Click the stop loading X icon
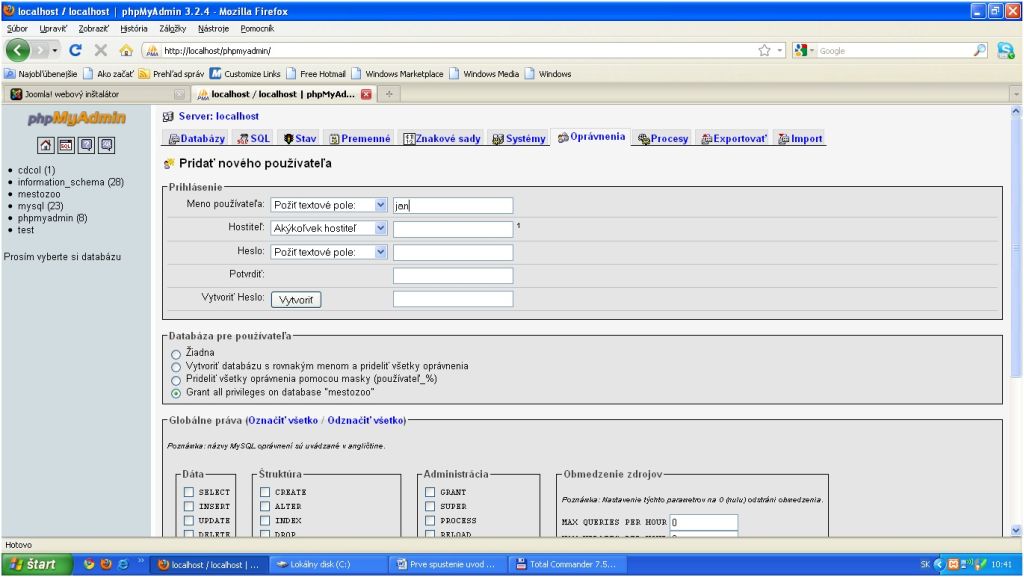This screenshot has height=577, width=1024. 101,50
